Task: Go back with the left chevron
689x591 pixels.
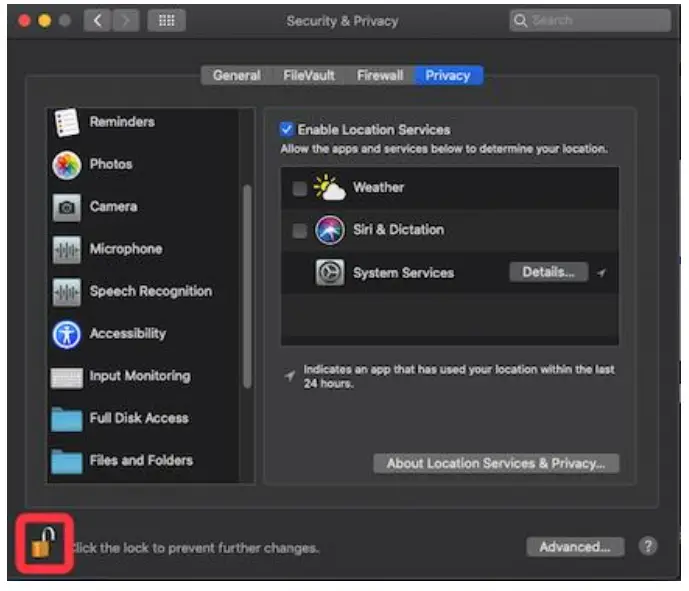Action: coord(98,20)
